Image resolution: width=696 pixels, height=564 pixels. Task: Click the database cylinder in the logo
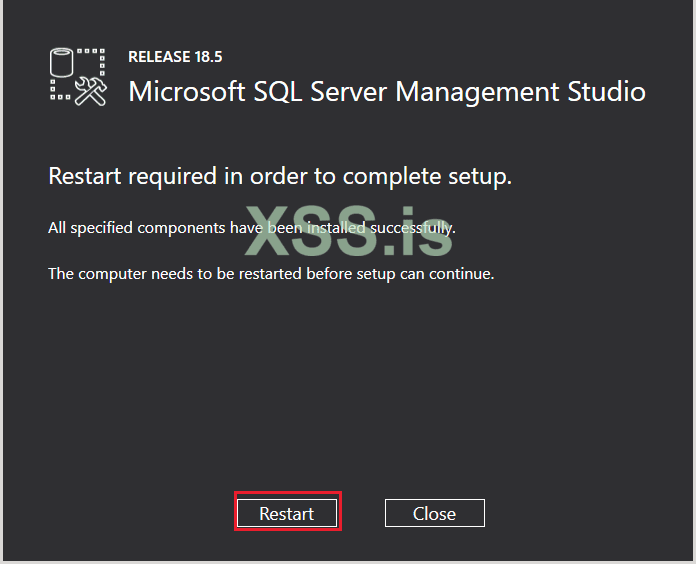coord(63,62)
